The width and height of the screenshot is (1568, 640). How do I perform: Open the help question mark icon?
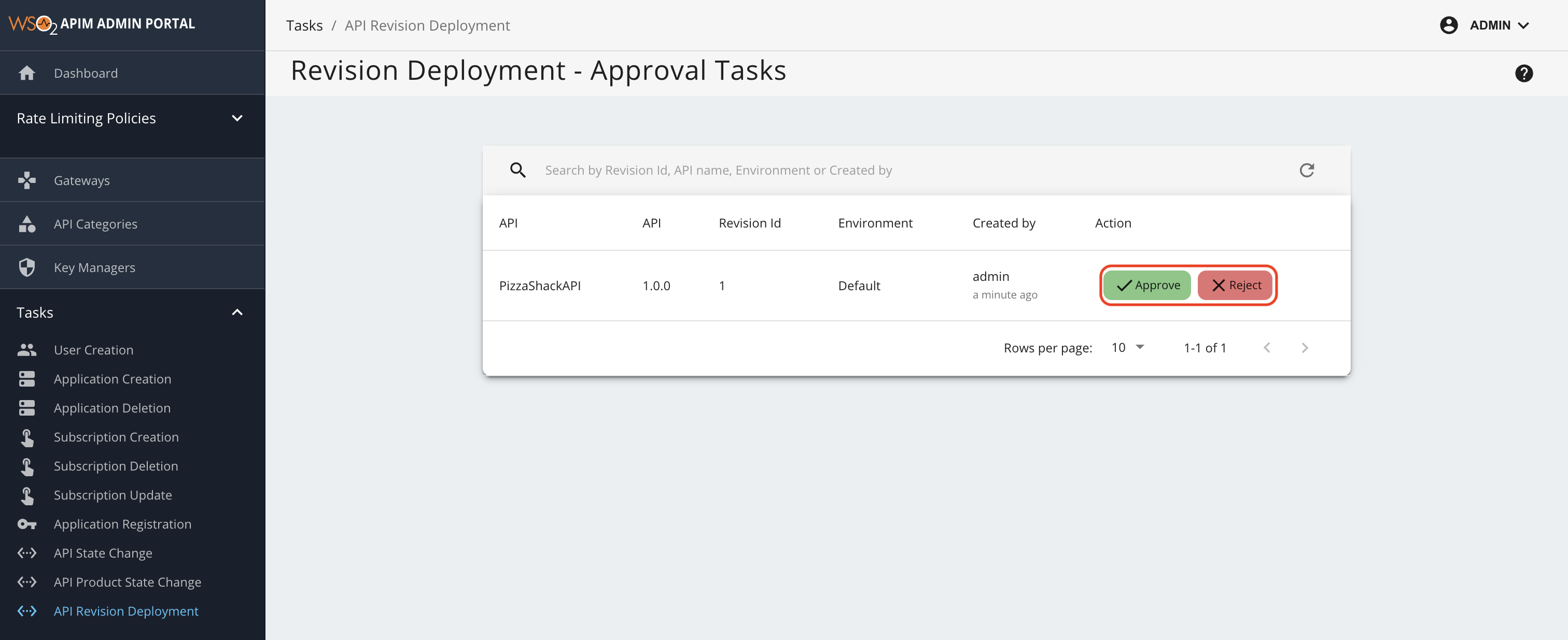pos(1523,74)
